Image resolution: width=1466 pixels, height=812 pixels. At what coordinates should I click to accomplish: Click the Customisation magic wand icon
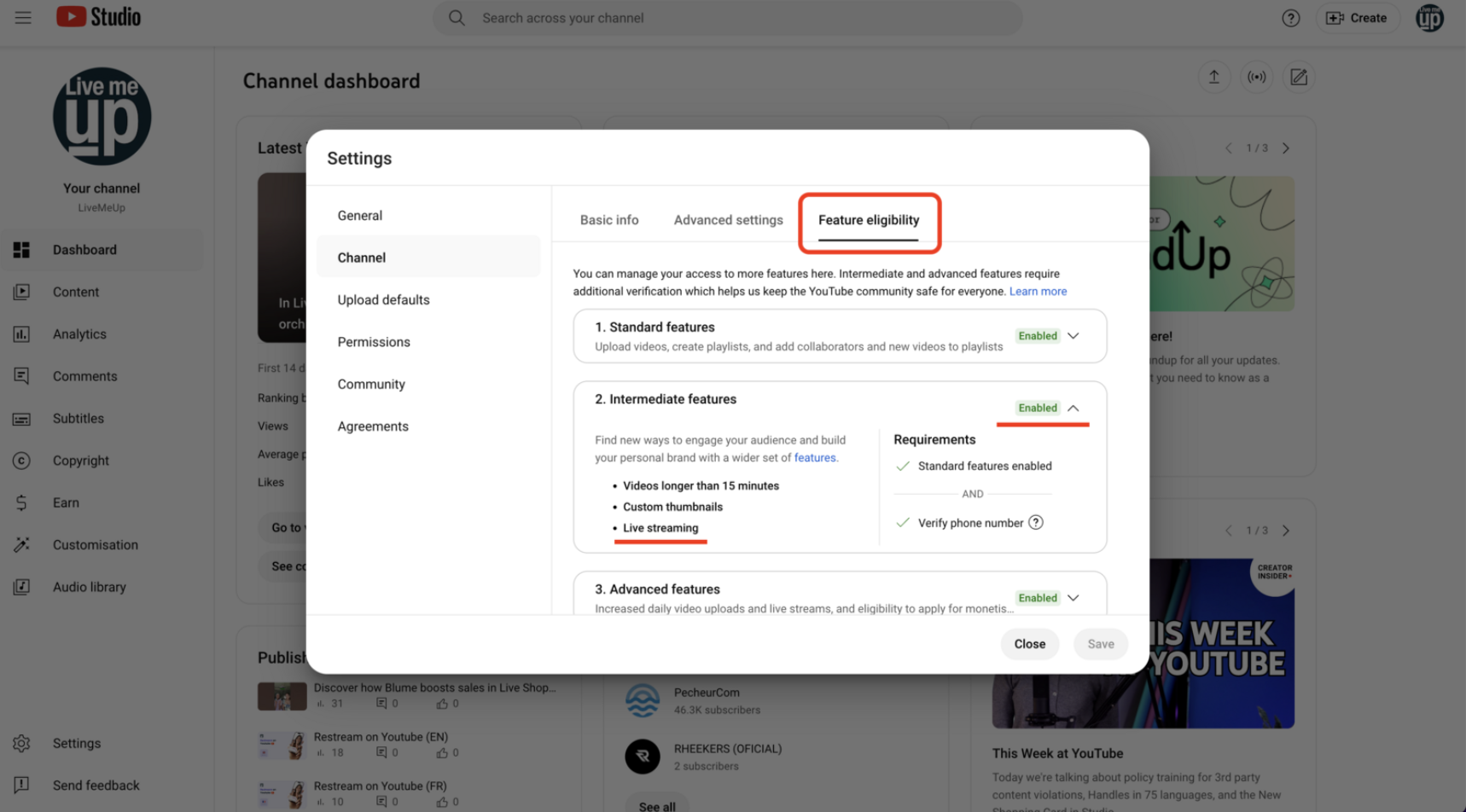[x=22, y=545]
